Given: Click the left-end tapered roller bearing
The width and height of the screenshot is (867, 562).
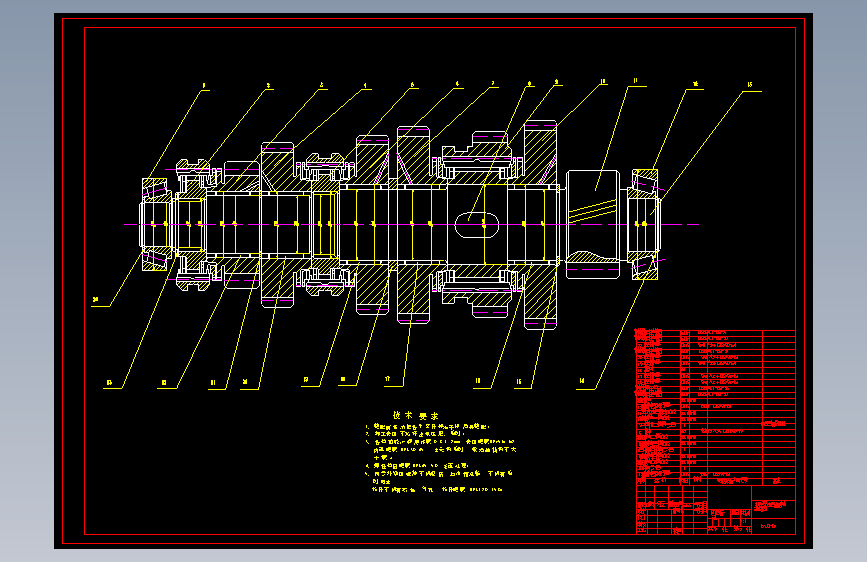Looking at the screenshot, I should (x=155, y=225).
